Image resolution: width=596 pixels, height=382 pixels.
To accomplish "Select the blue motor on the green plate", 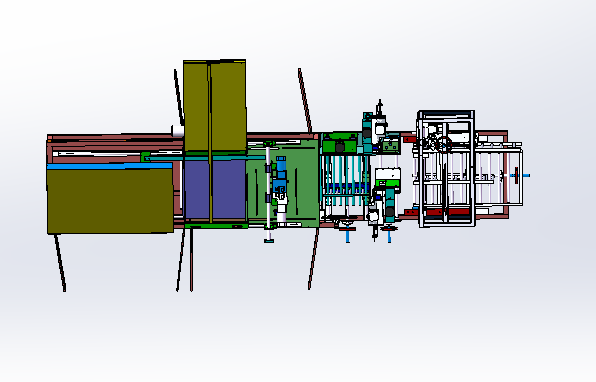I will [x=281, y=174].
